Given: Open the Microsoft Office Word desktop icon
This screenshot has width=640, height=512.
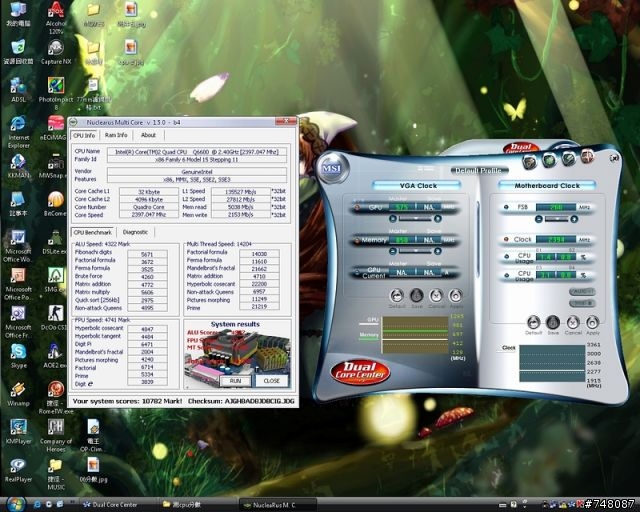Looking at the screenshot, I should click(18, 246).
